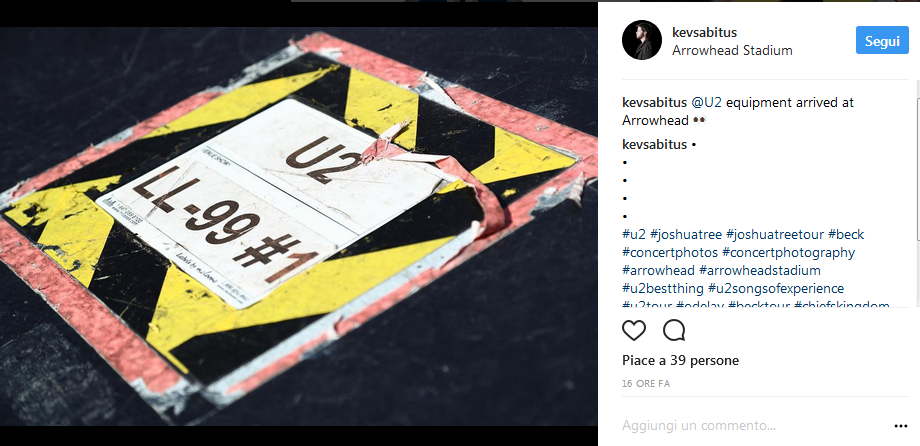The height and width of the screenshot is (446, 920).
Task: Open the #concertphotography hashtag
Action: click(788, 253)
